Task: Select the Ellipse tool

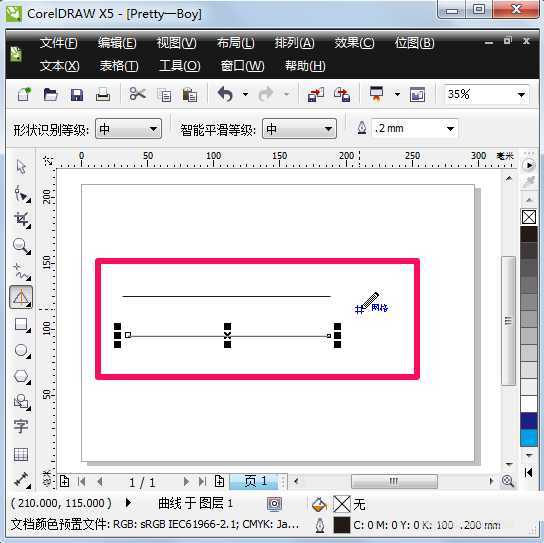Action: (22, 350)
